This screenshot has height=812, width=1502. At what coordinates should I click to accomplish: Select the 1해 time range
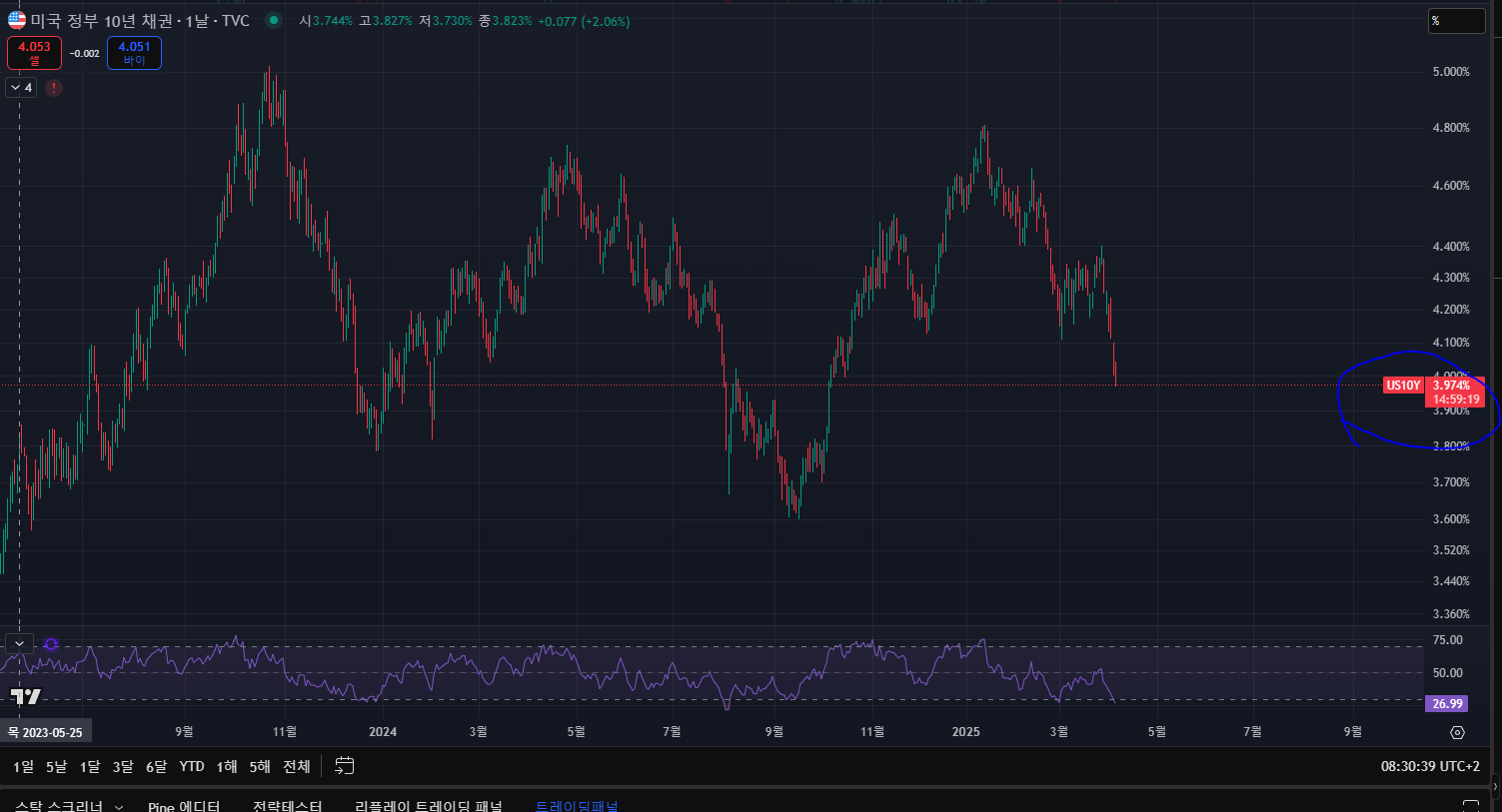coord(227,766)
